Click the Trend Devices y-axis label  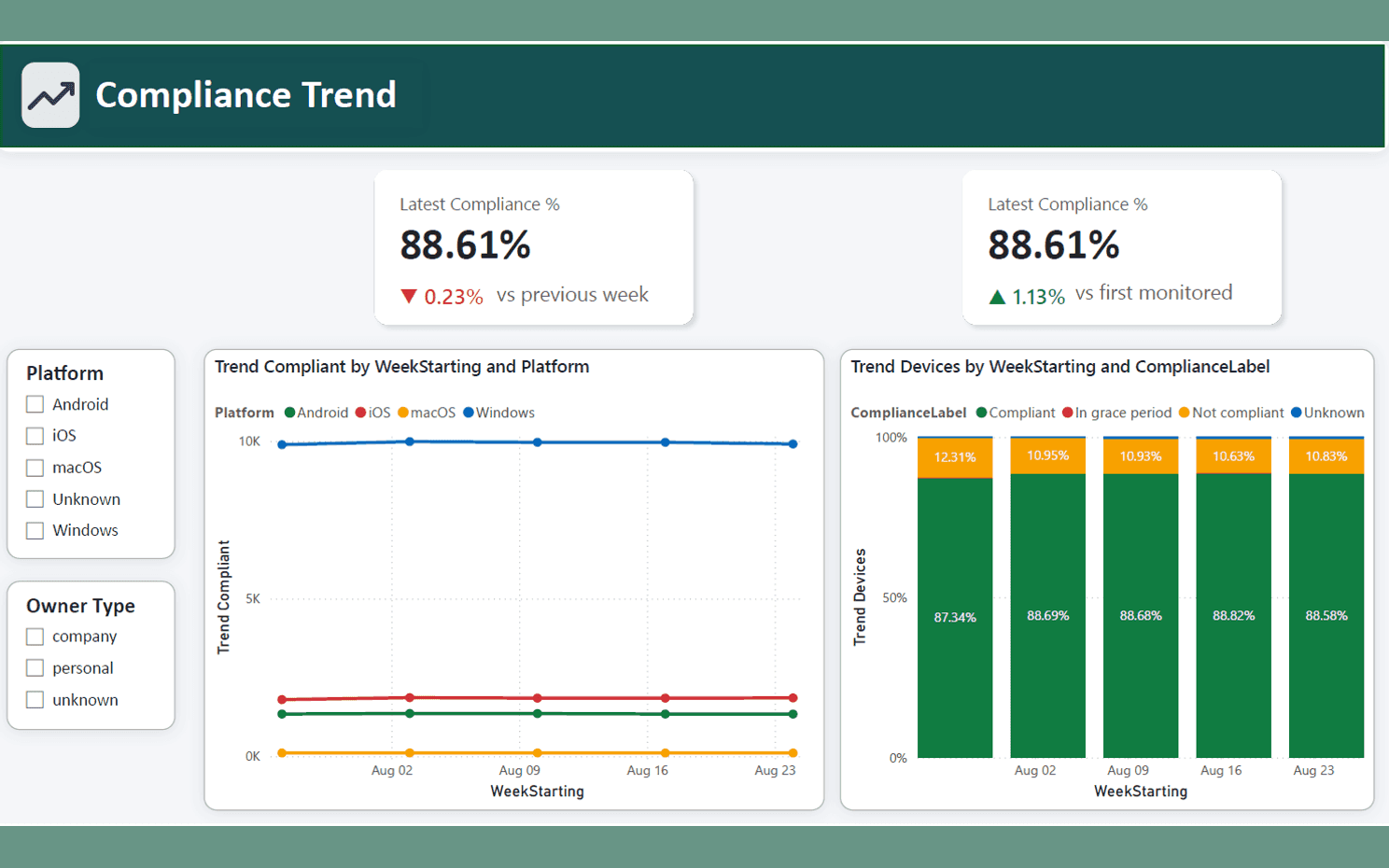tap(860, 597)
